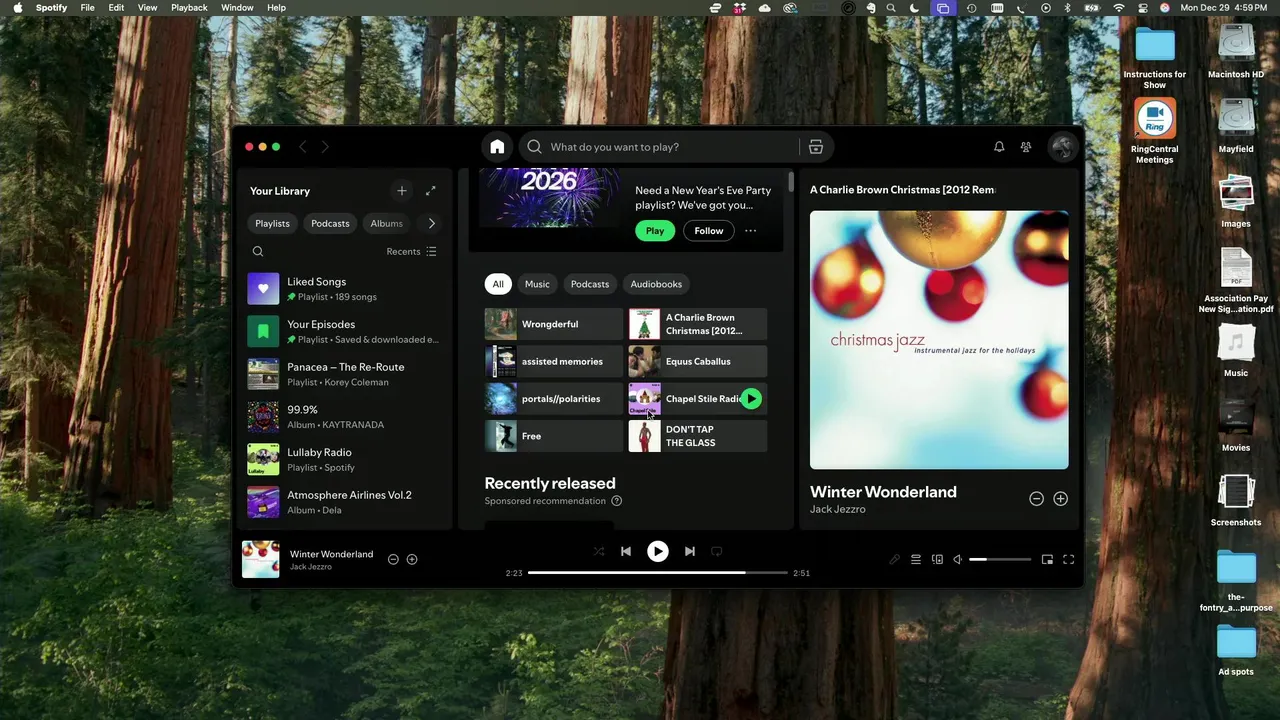Open Screenshots folder on the desktop
1280x720 pixels.
pyautogui.click(x=1236, y=500)
